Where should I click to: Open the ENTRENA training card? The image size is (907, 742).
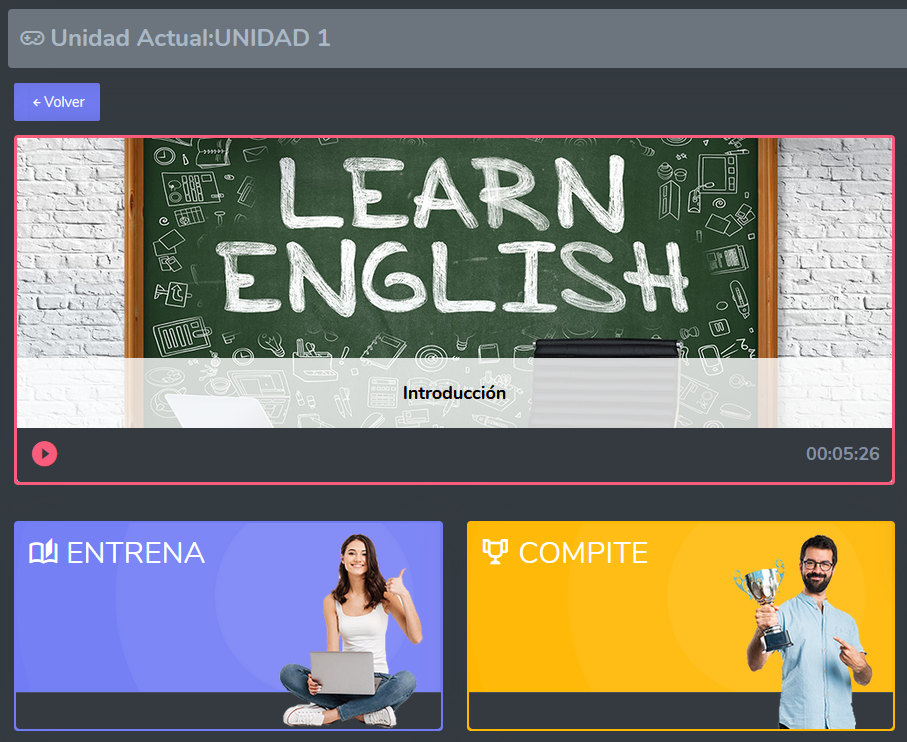point(228,625)
